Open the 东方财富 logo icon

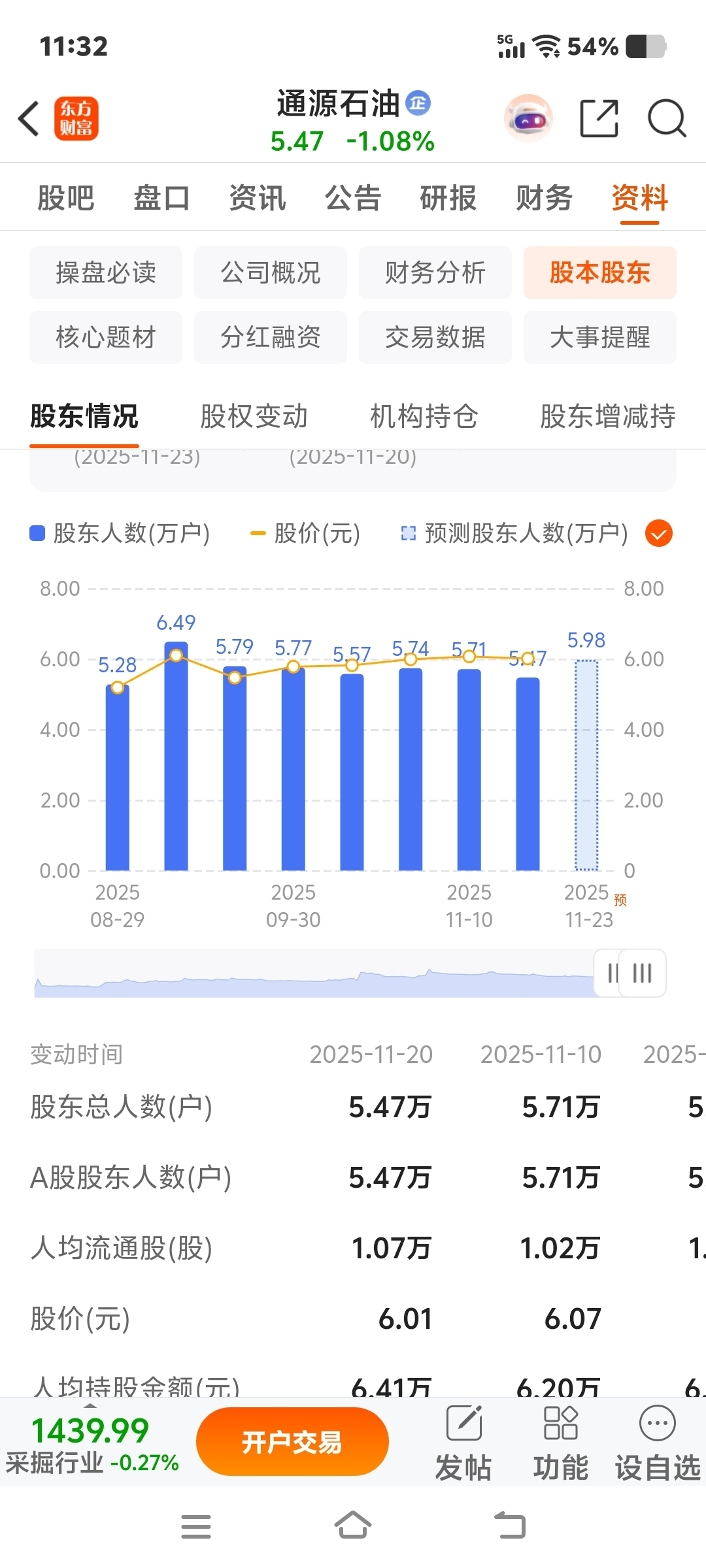pyautogui.click(x=76, y=119)
